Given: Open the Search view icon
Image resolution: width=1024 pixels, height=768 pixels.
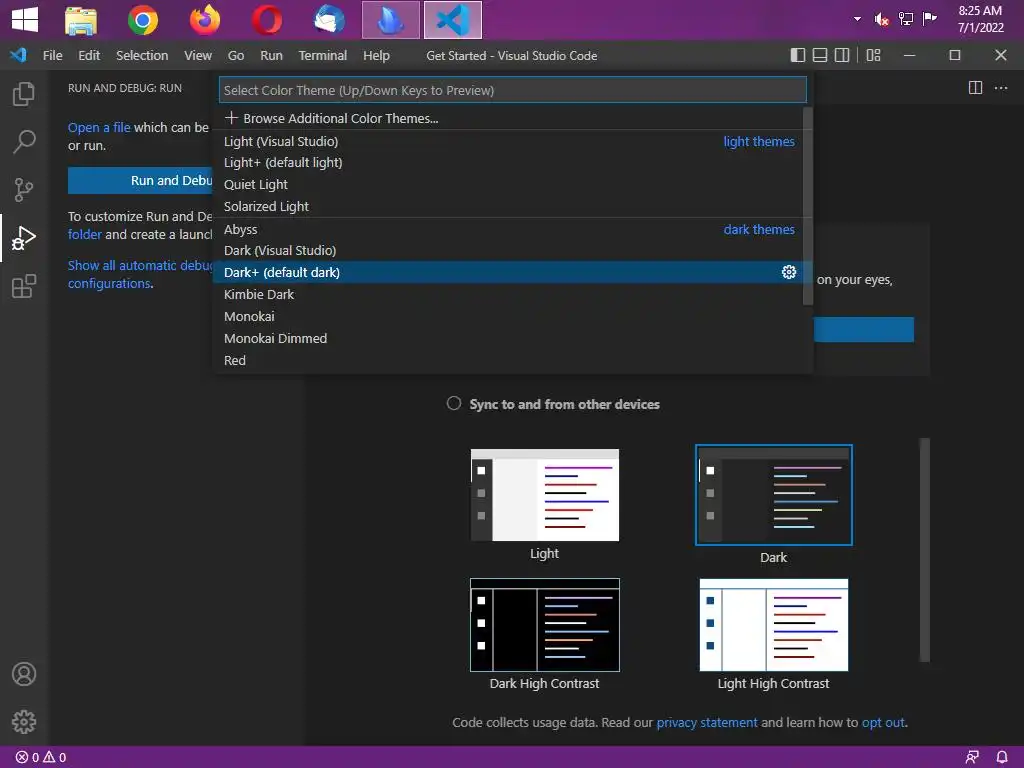Looking at the screenshot, I should pyautogui.click(x=24, y=141).
